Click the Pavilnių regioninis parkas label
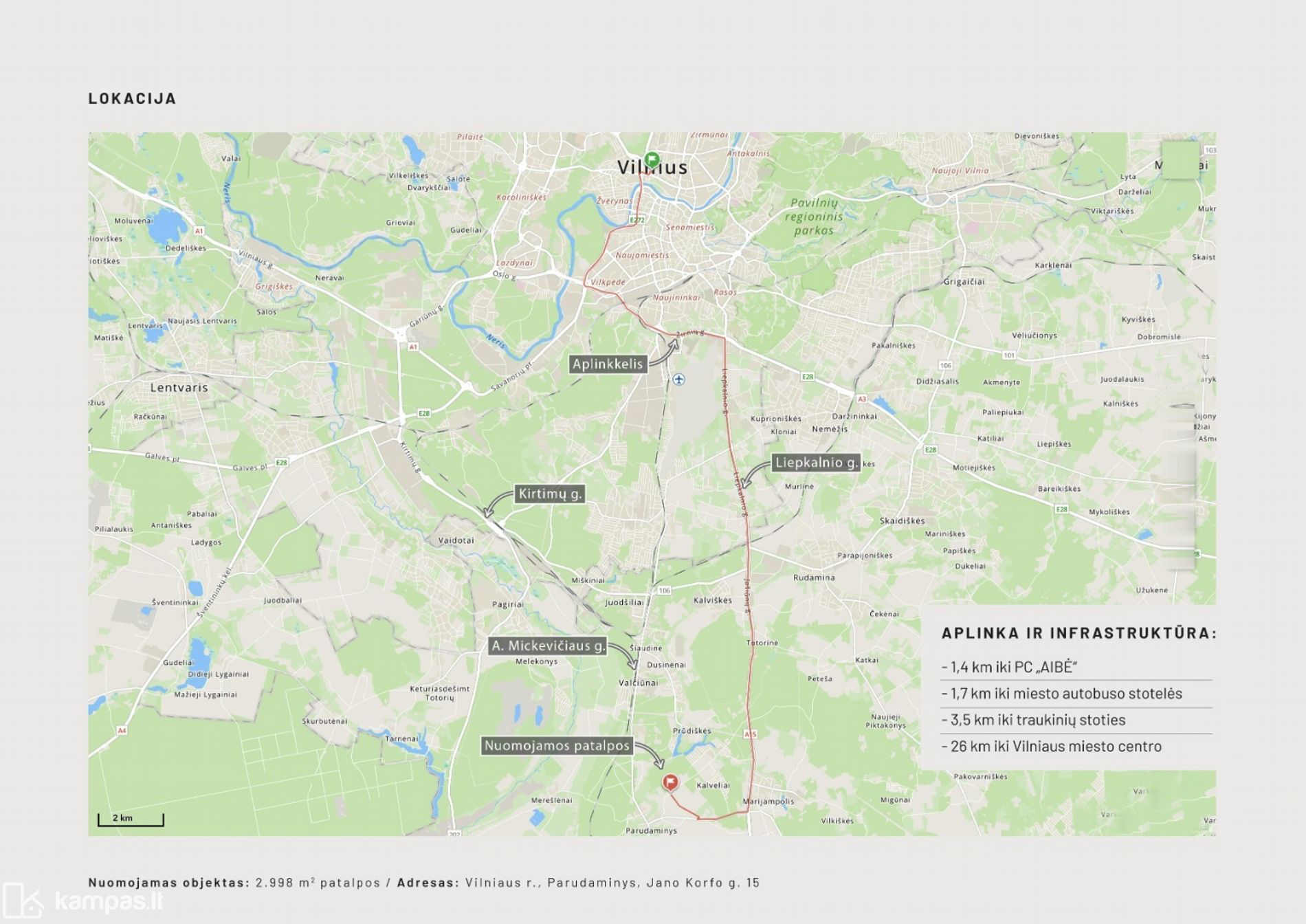The height and width of the screenshot is (924, 1306). [814, 217]
